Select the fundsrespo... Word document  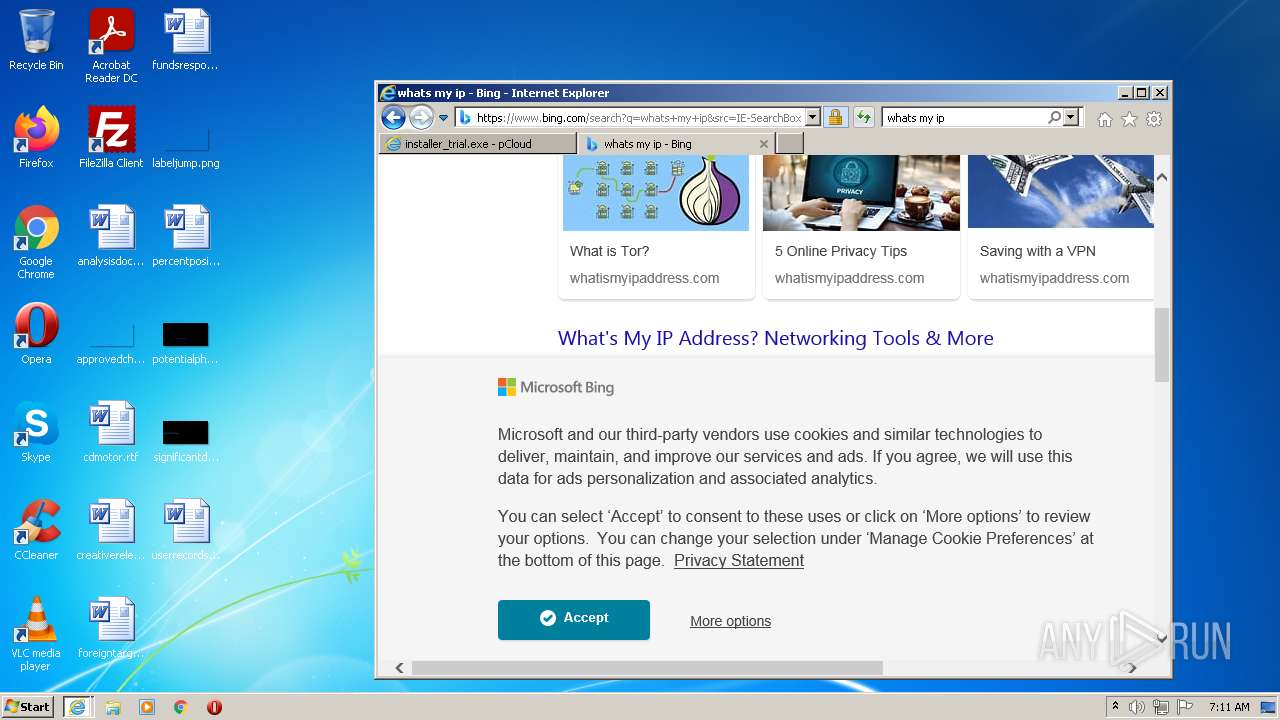tap(186, 40)
